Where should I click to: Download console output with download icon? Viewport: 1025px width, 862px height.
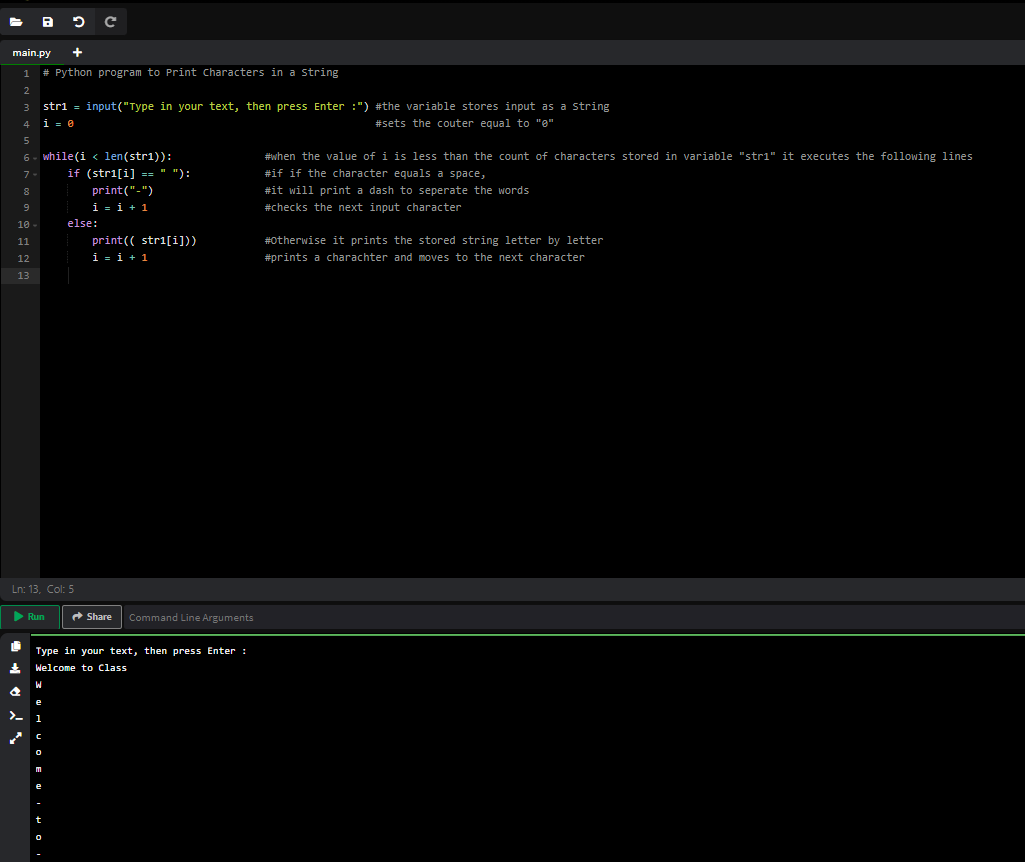pyautogui.click(x=16, y=669)
